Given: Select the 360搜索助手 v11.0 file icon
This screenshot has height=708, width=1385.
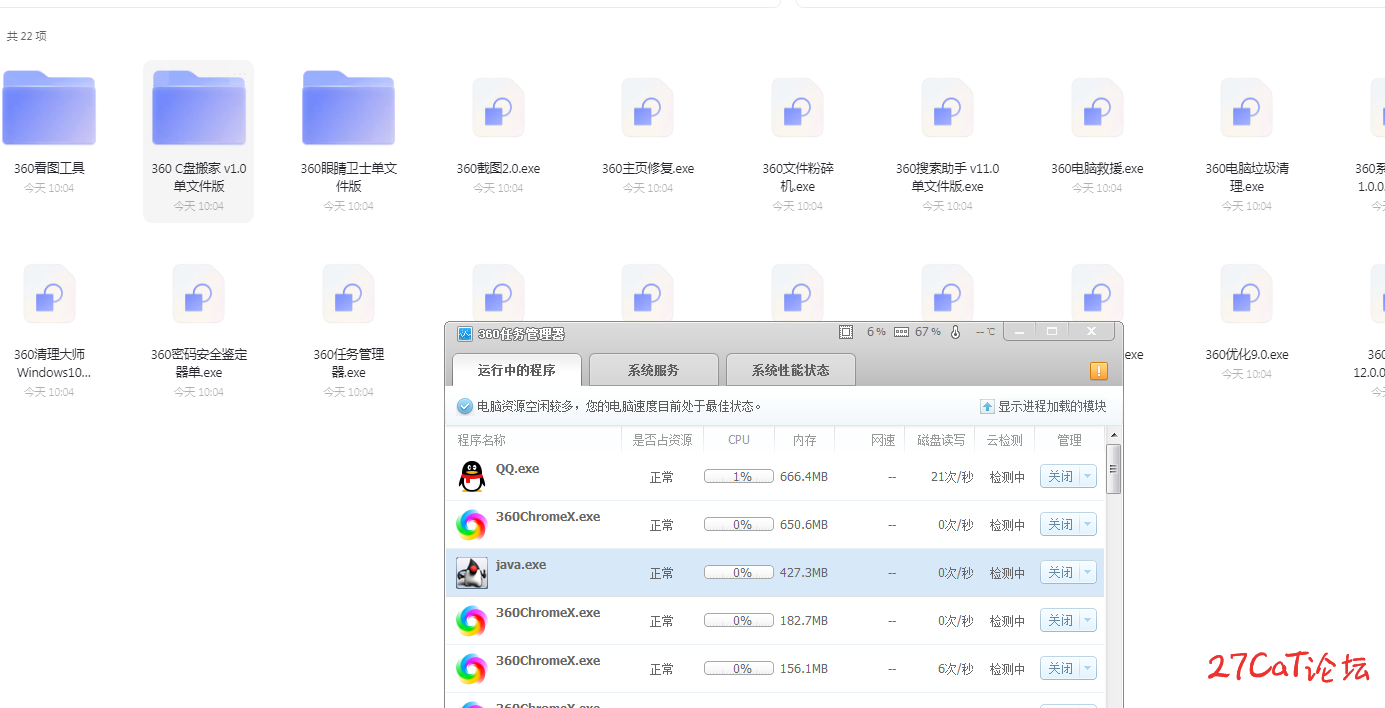Looking at the screenshot, I should (x=947, y=107).
